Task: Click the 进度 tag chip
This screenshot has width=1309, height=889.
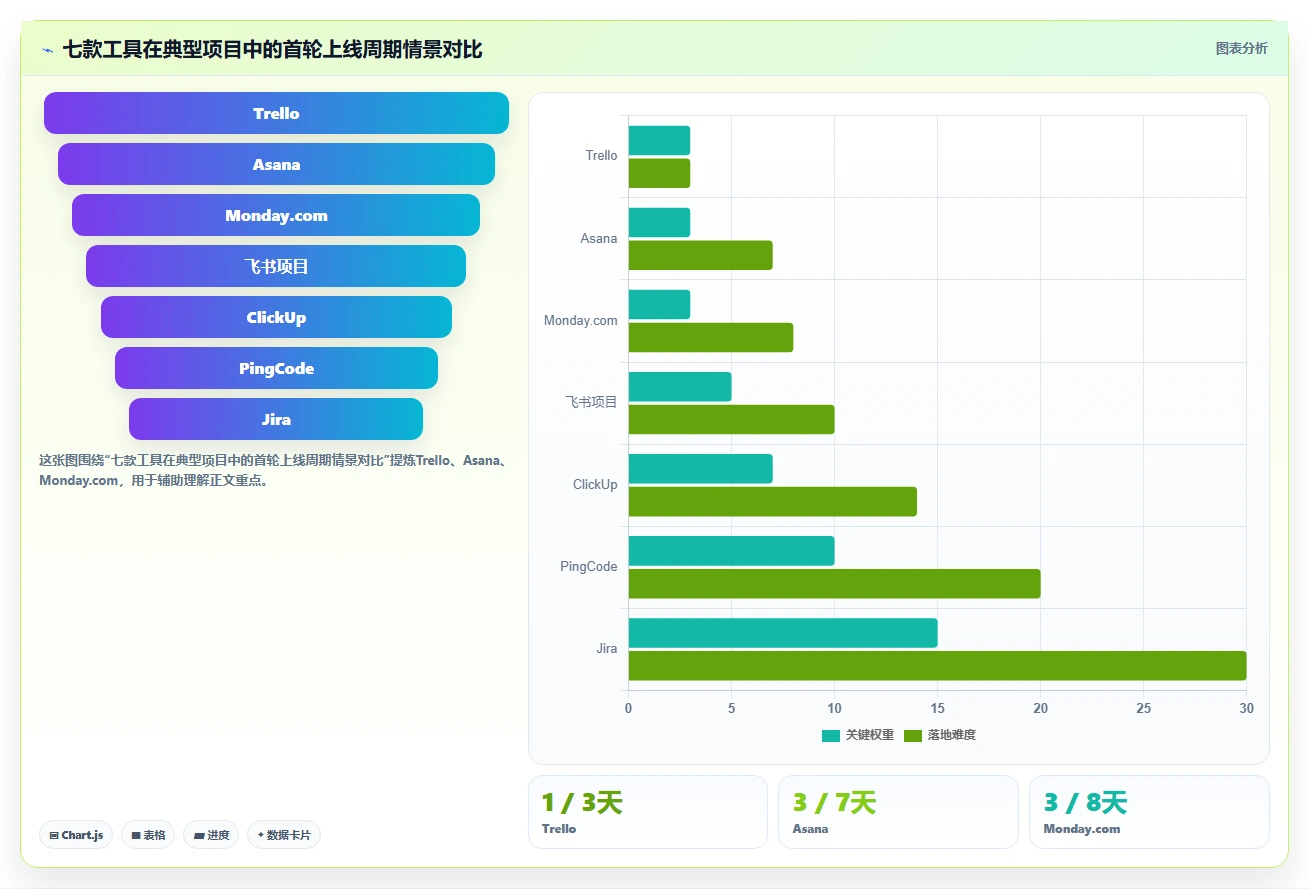Action: (x=211, y=835)
